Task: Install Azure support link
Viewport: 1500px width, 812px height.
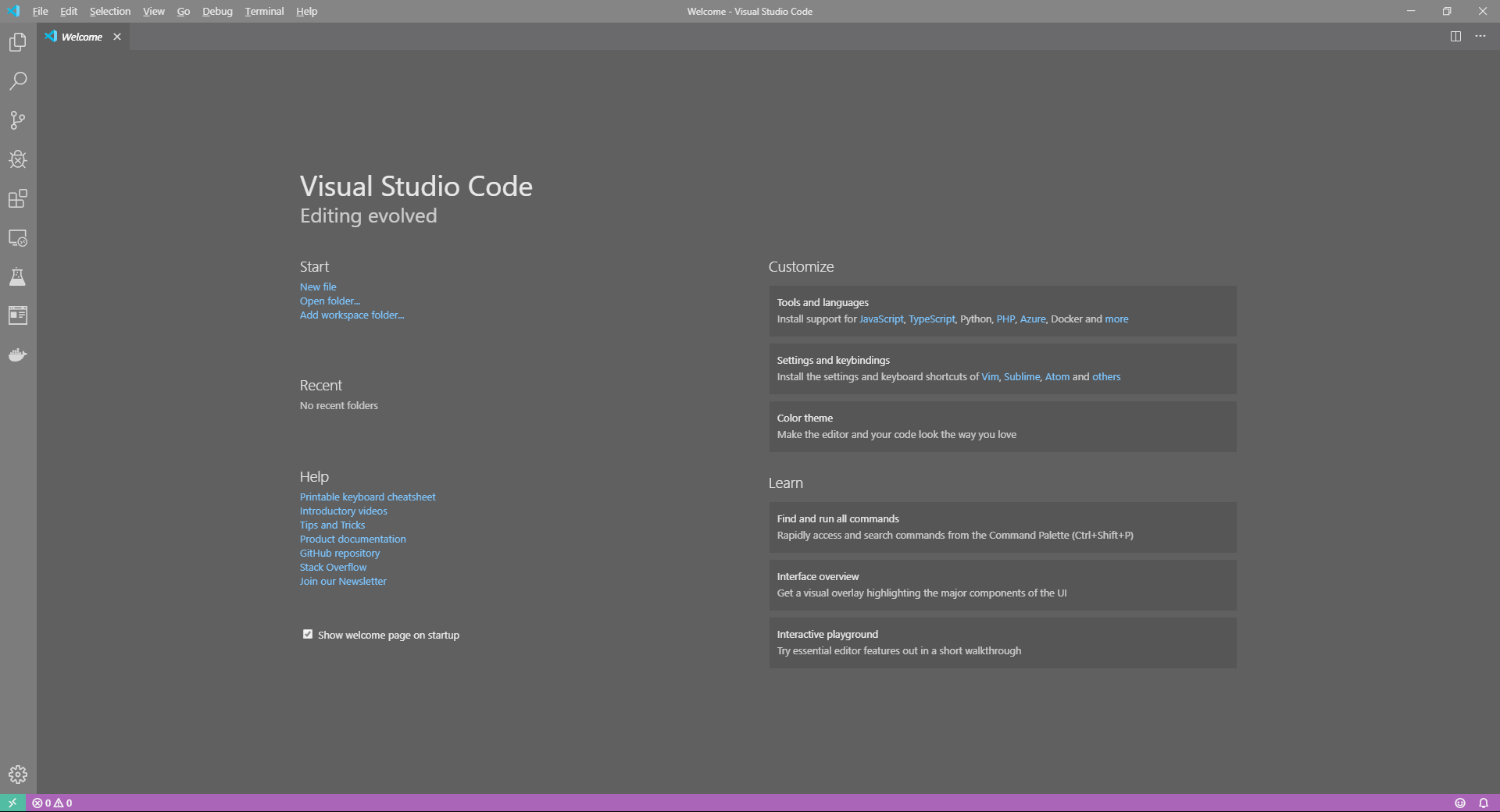Action: [x=1032, y=319]
